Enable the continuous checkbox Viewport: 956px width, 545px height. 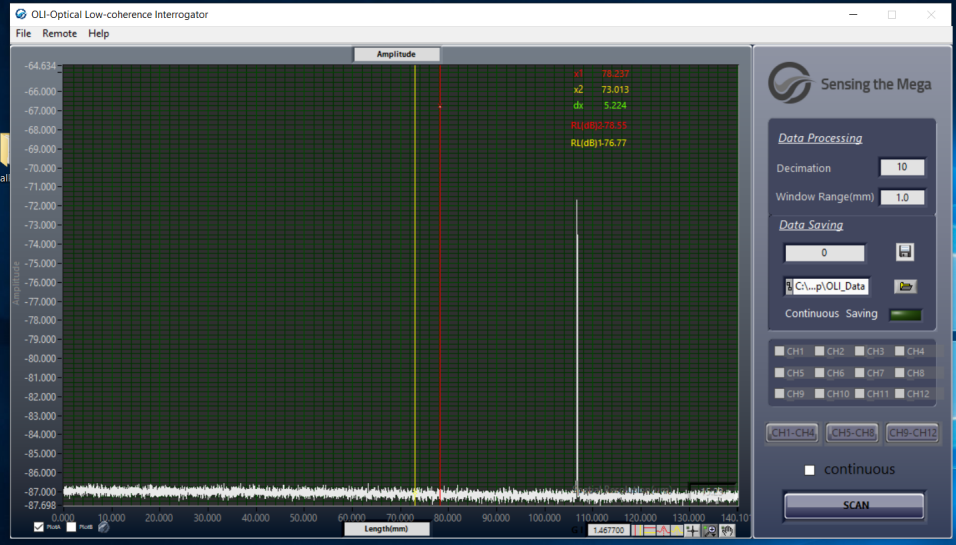[810, 470]
